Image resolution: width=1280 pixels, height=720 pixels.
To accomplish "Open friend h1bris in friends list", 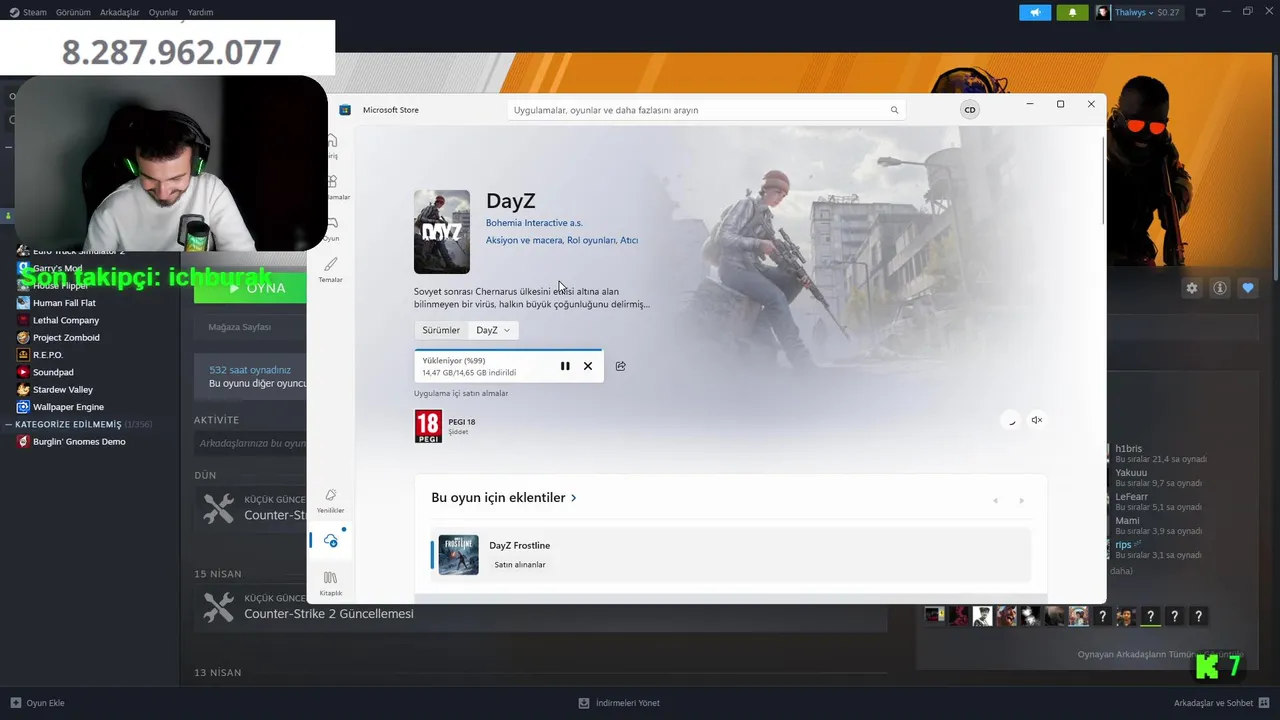I will [1129, 449].
